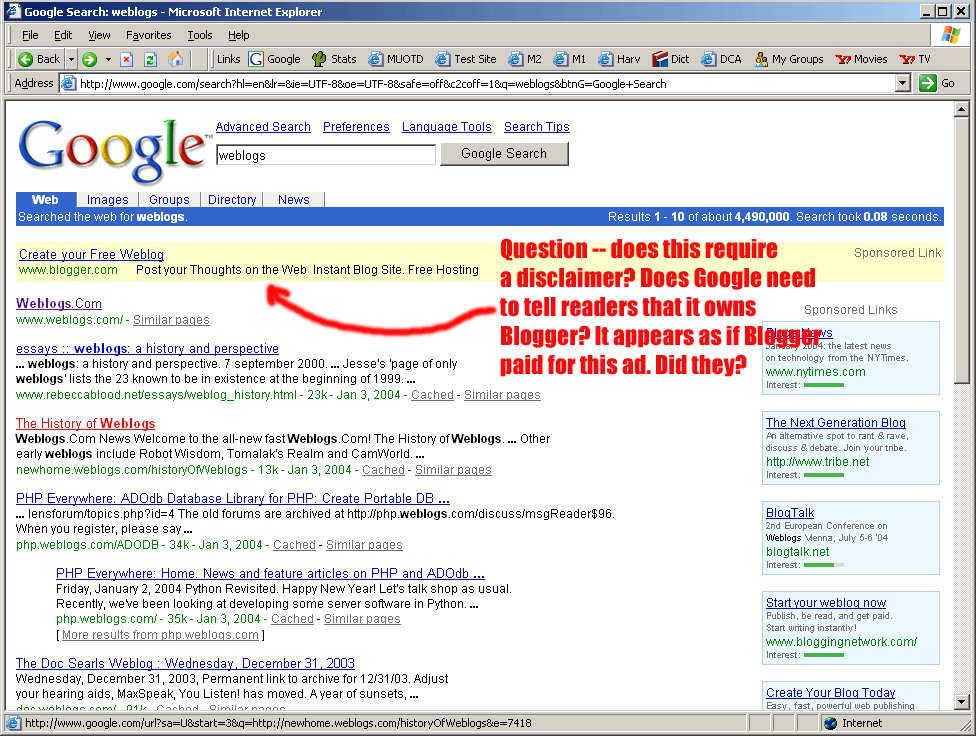Image resolution: width=976 pixels, height=736 pixels.
Task: Open the Favorites menu
Action: 148,35
